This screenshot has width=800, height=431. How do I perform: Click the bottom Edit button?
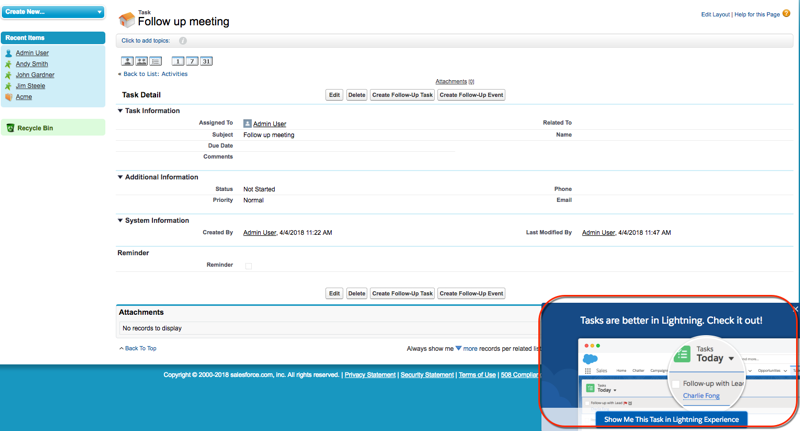click(x=334, y=293)
